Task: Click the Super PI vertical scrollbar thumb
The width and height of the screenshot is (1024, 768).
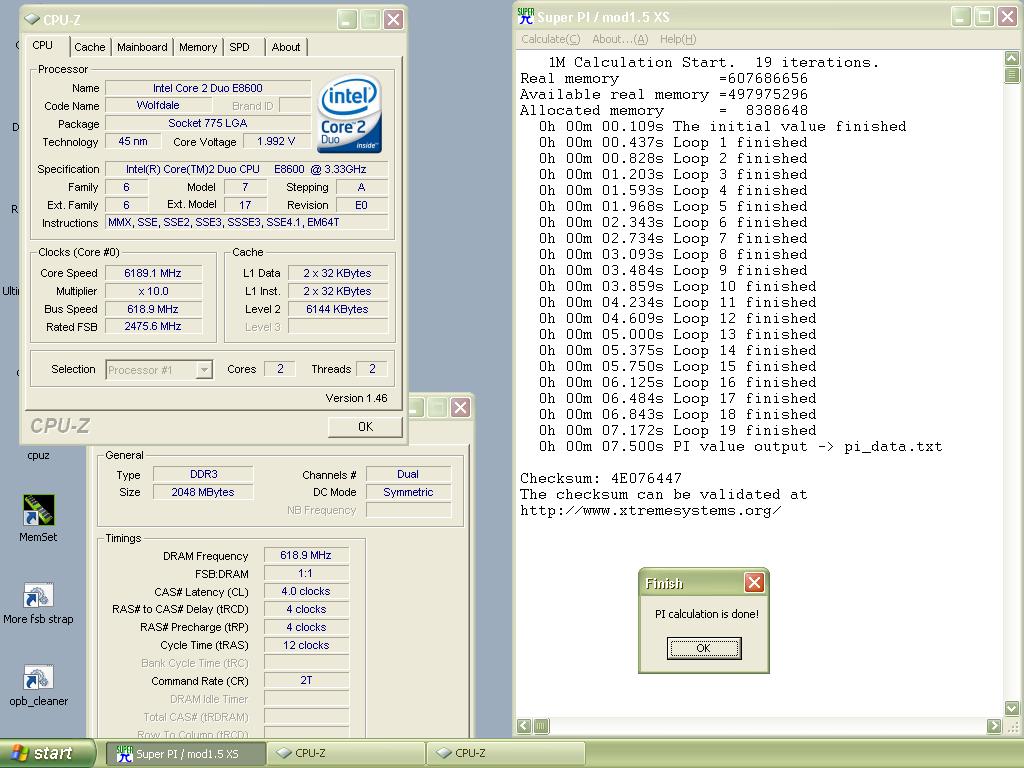Action: tap(1011, 74)
